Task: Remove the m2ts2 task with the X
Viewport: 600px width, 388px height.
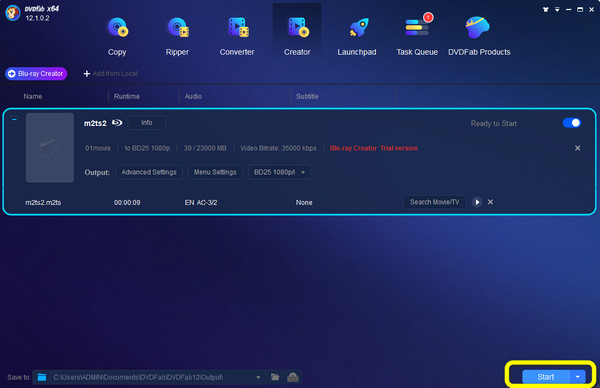Action: click(x=577, y=148)
